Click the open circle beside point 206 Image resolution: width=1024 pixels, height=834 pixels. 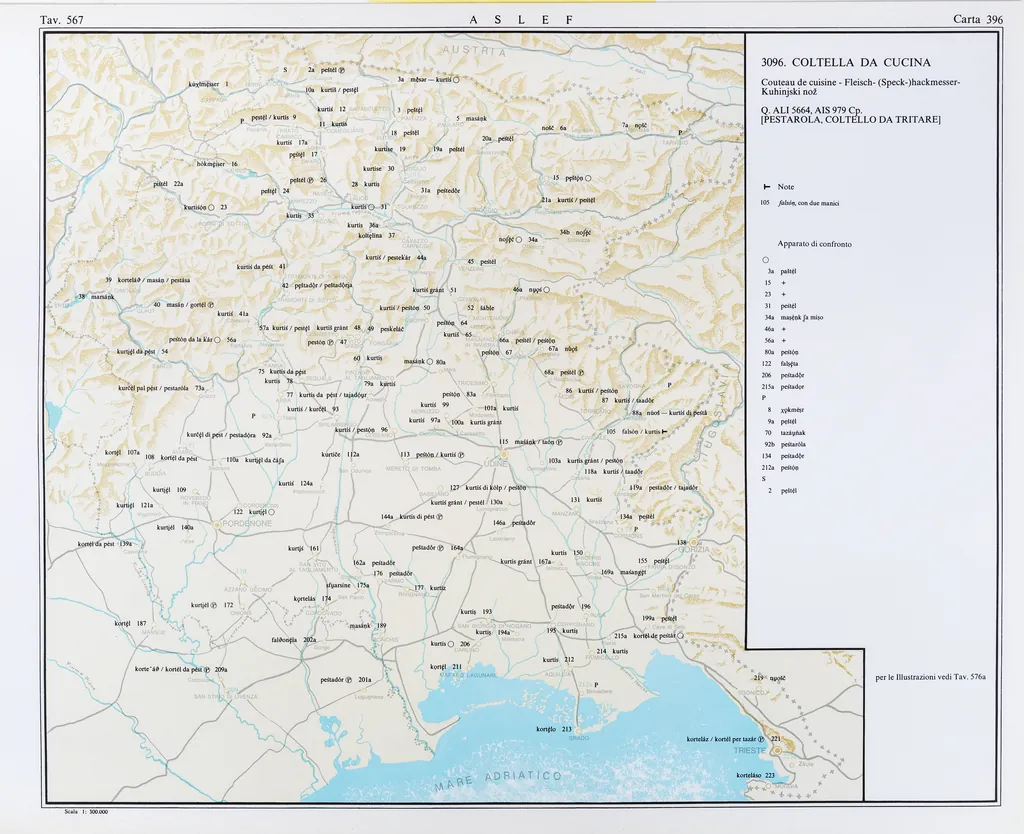451,644
